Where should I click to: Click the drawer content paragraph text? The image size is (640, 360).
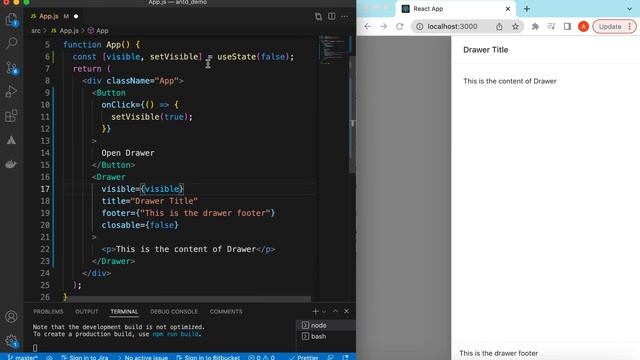[x=510, y=81]
